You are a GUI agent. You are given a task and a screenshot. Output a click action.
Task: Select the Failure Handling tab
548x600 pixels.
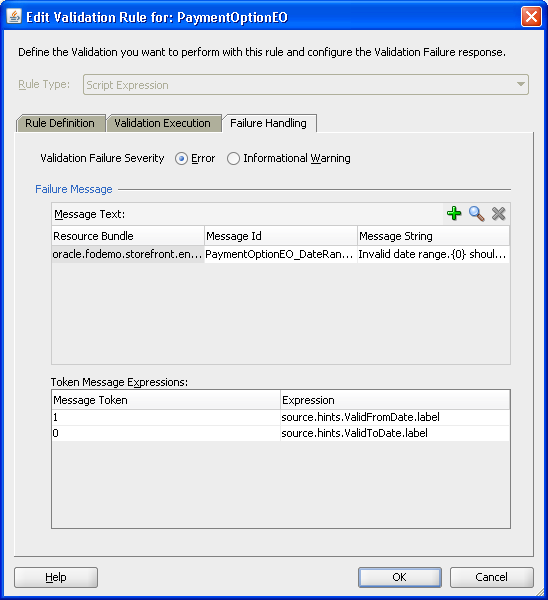(x=268, y=123)
